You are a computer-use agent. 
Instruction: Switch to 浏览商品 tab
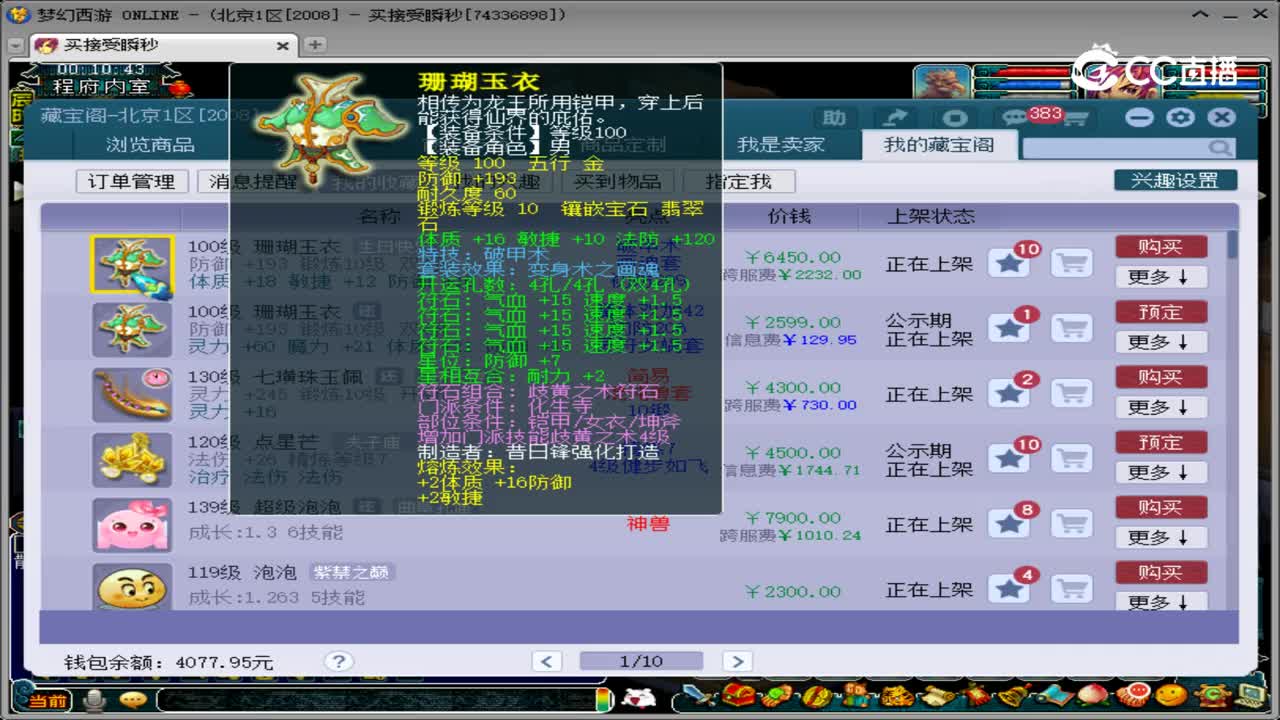click(x=151, y=145)
